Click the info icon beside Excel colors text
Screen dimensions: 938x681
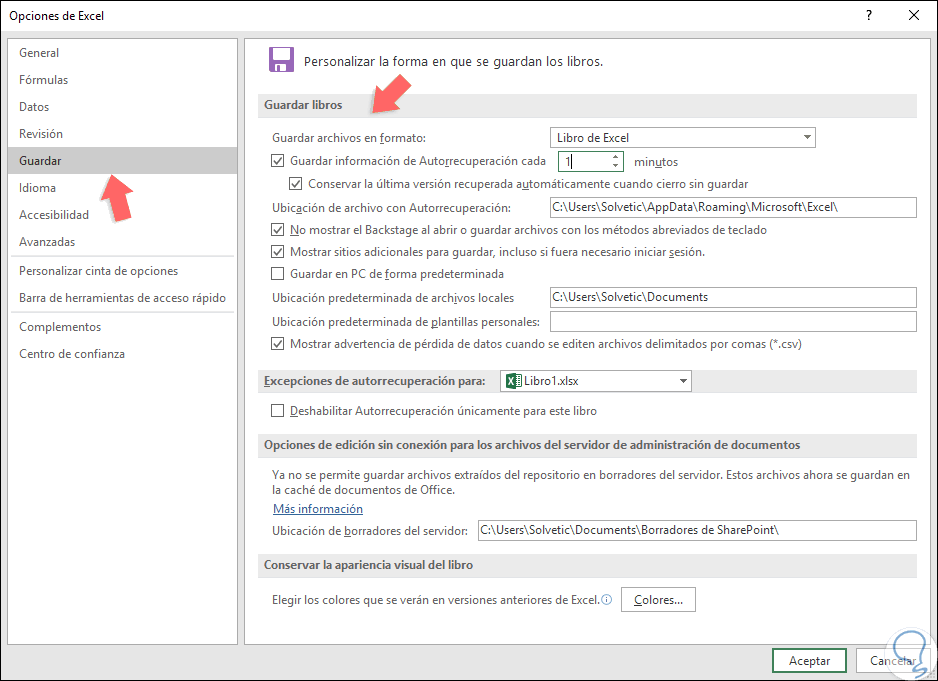(607, 600)
